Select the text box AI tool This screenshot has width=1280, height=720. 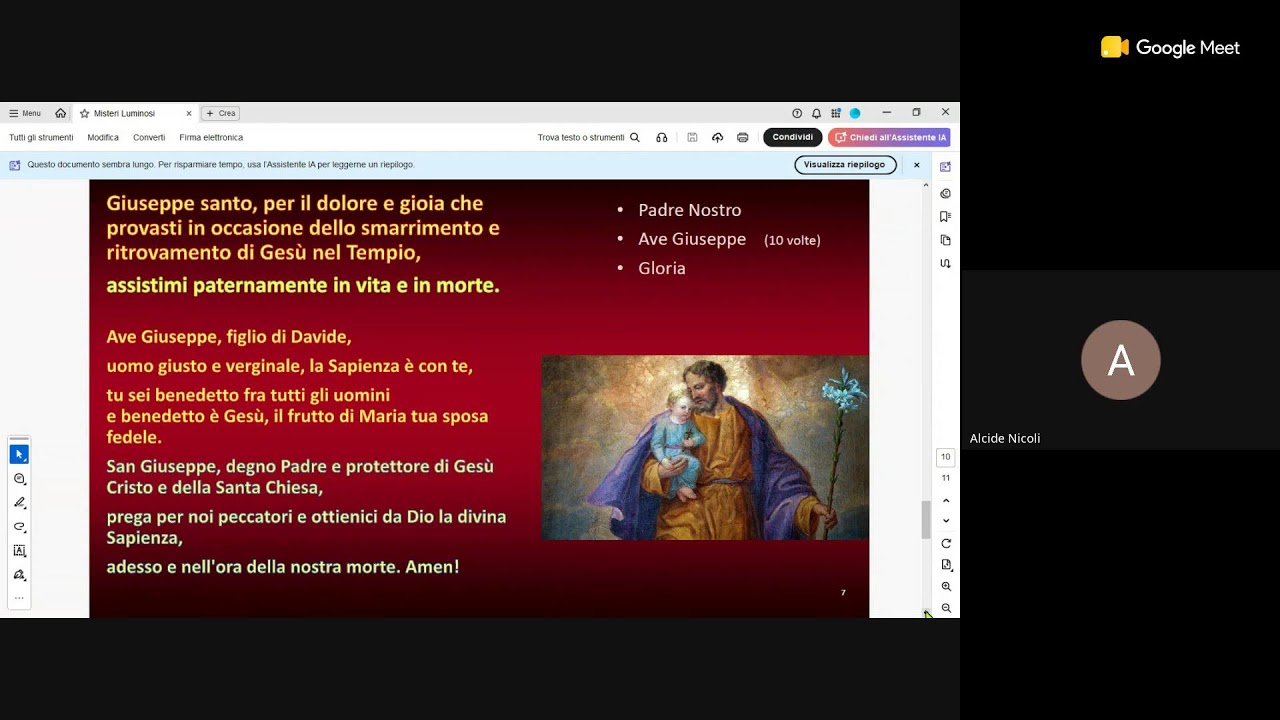coord(19,551)
